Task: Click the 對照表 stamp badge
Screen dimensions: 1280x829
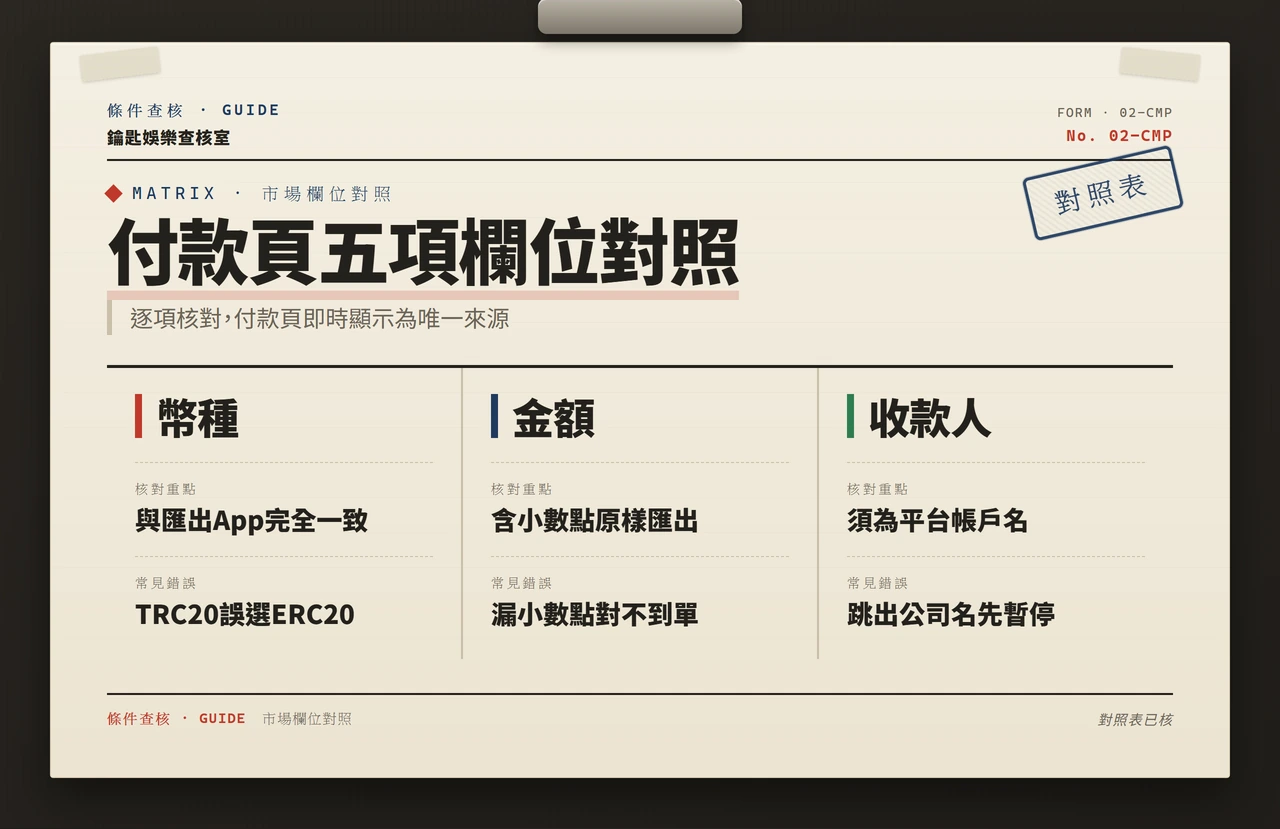Action: (x=1102, y=193)
